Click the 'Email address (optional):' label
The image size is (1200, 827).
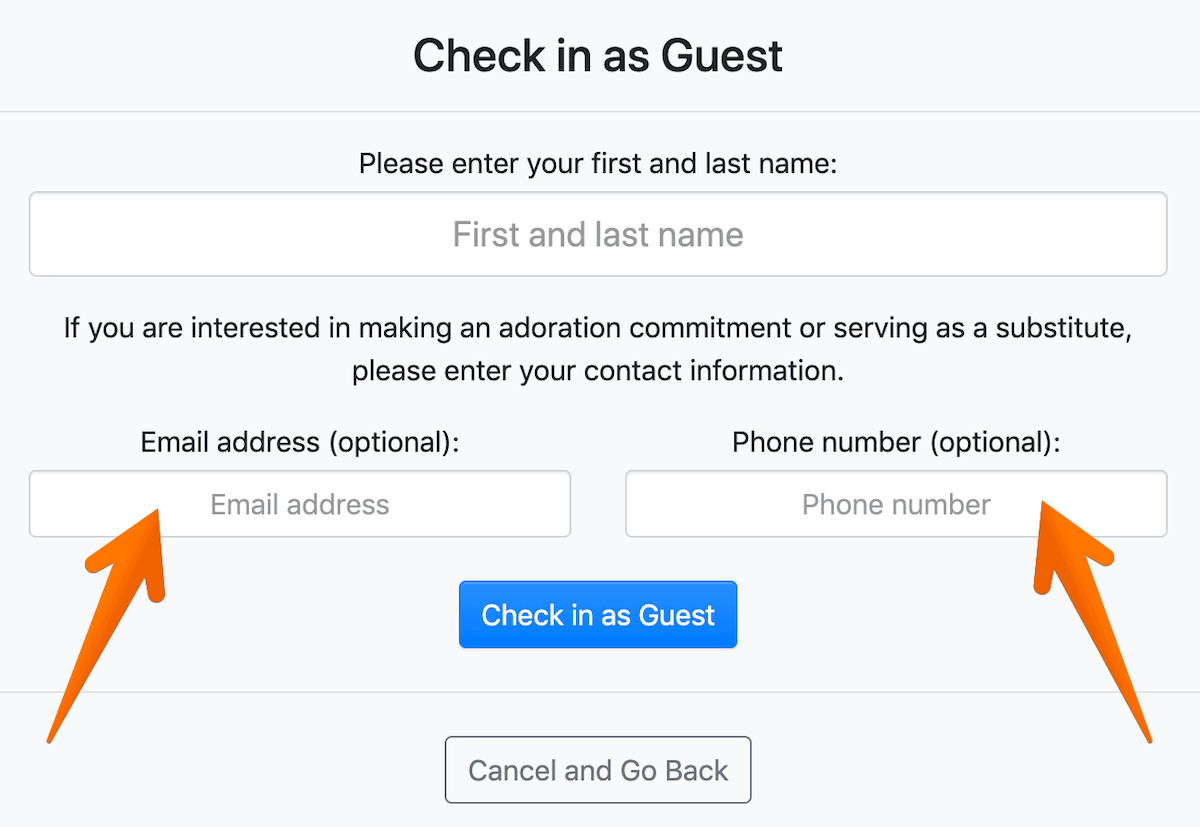coord(300,442)
